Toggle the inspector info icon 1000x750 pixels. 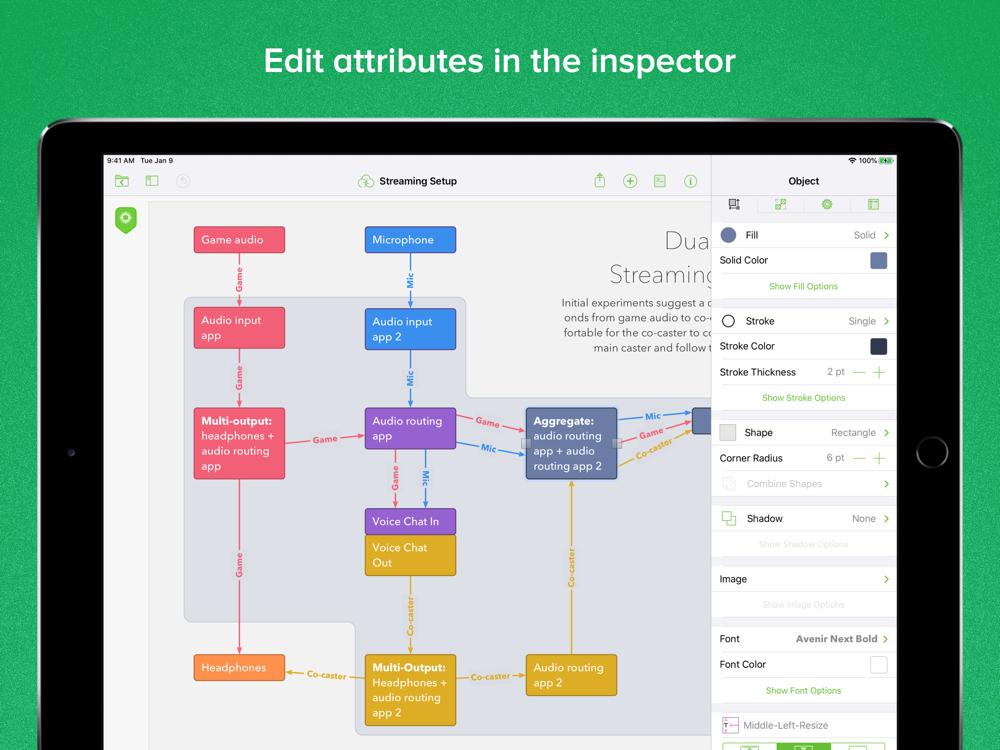pyautogui.click(x=690, y=181)
